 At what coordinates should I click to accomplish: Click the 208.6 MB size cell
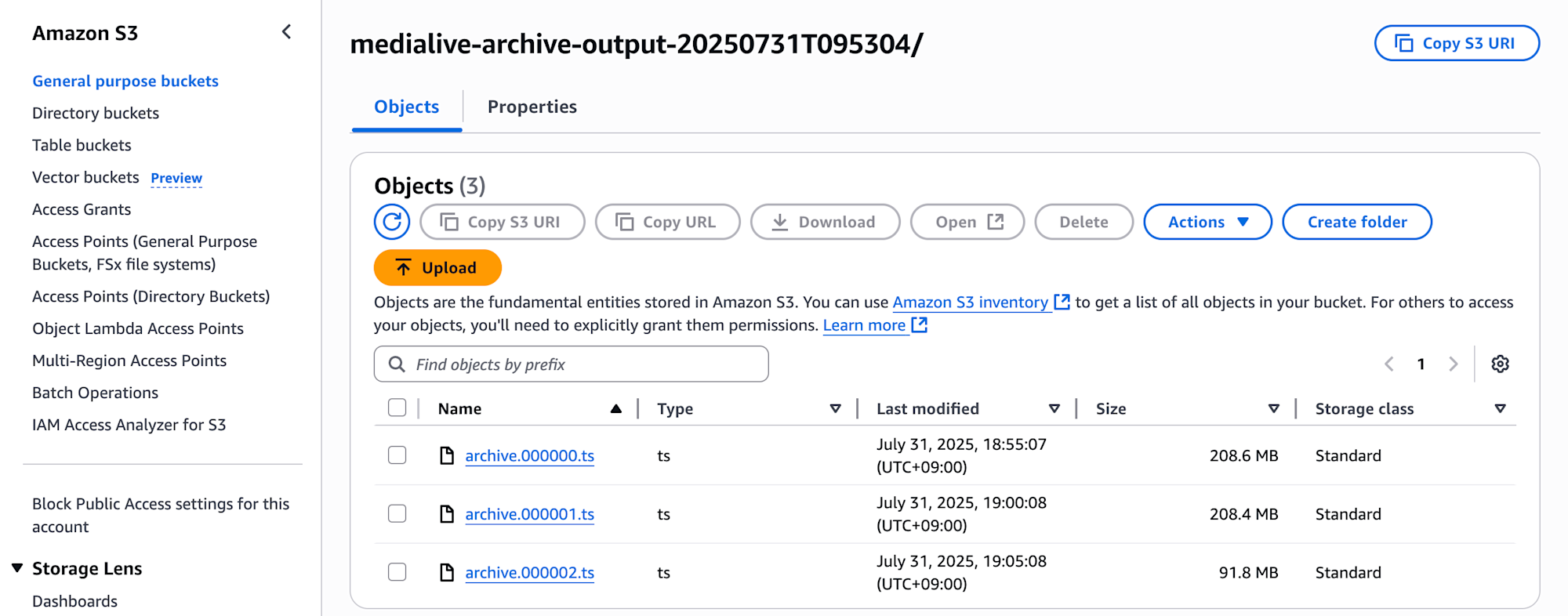pyautogui.click(x=1243, y=455)
